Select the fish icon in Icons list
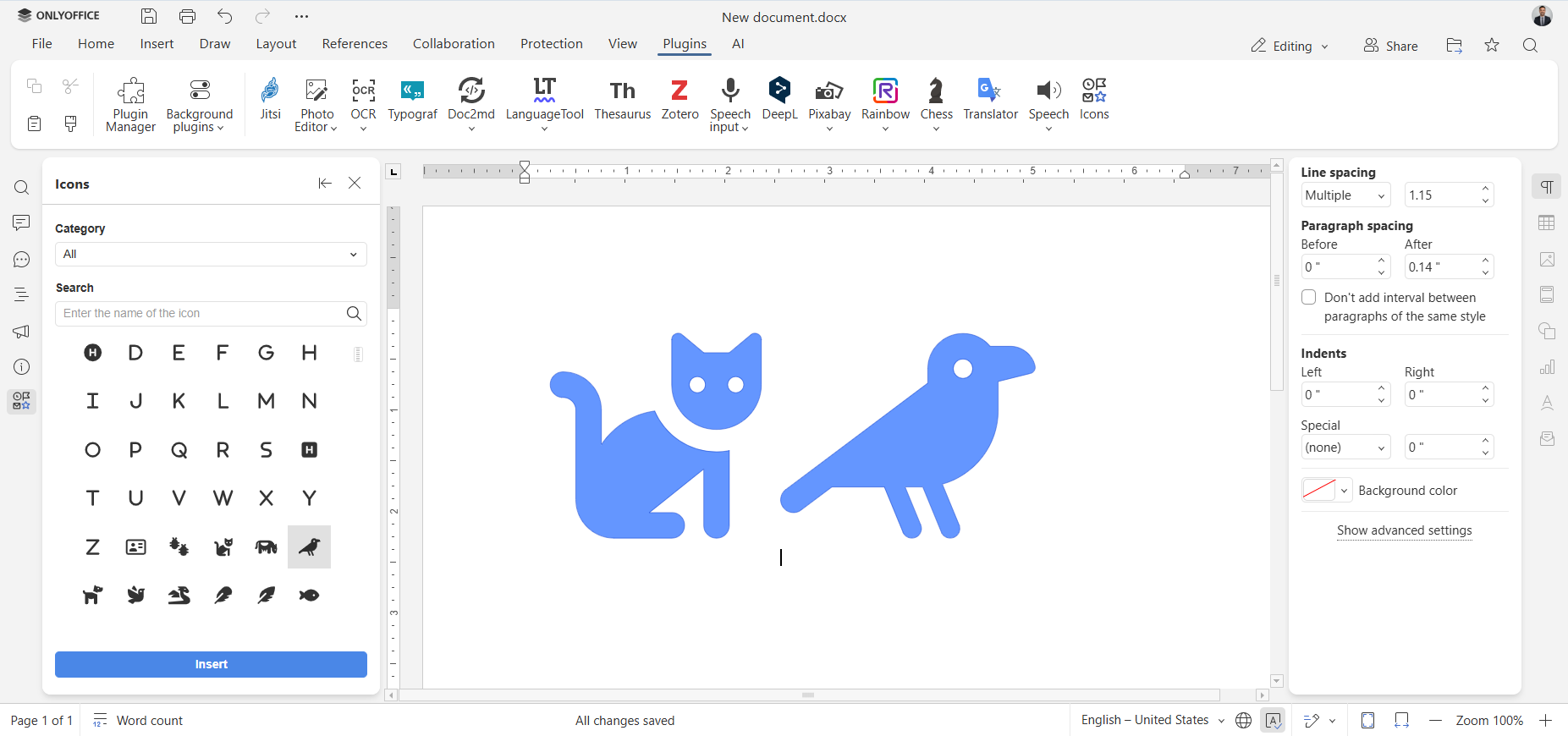1568x736 pixels. [x=309, y=596]
